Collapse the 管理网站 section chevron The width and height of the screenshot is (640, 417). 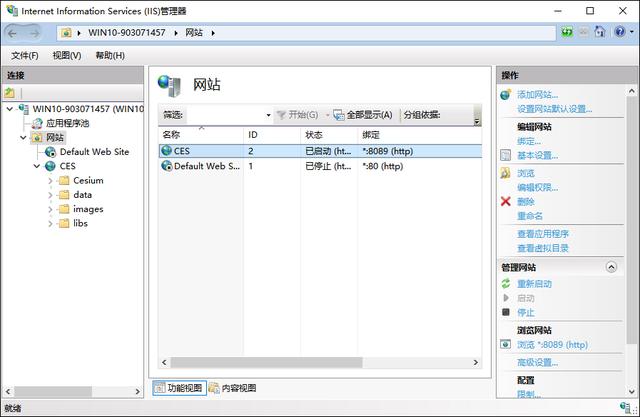611,267
